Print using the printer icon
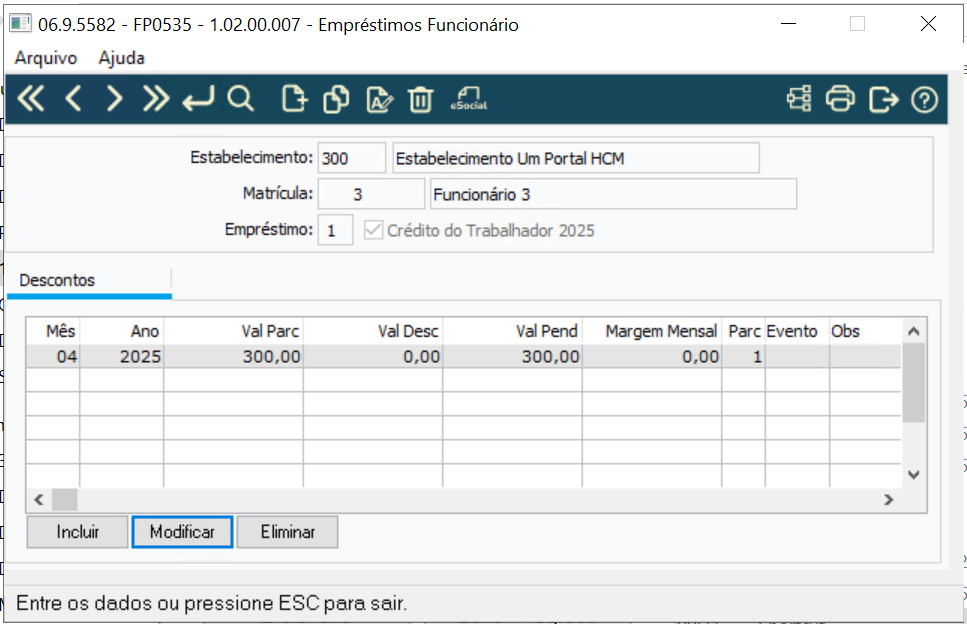The height and width of the screenshot is (624, 967). pyautogui.click(x=841, y=99)
